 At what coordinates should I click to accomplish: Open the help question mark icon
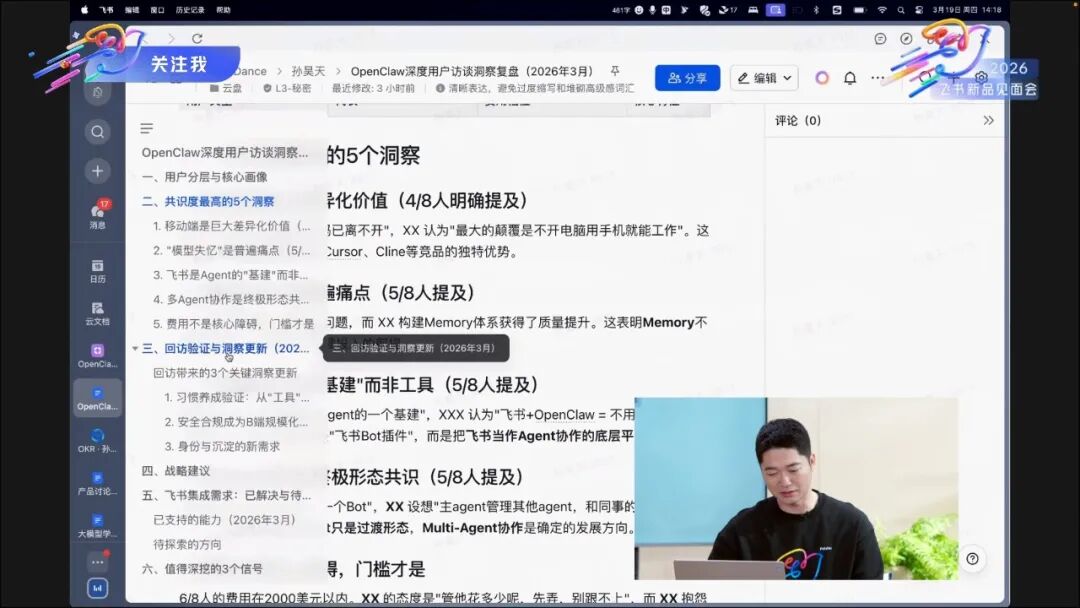[972, 559]
